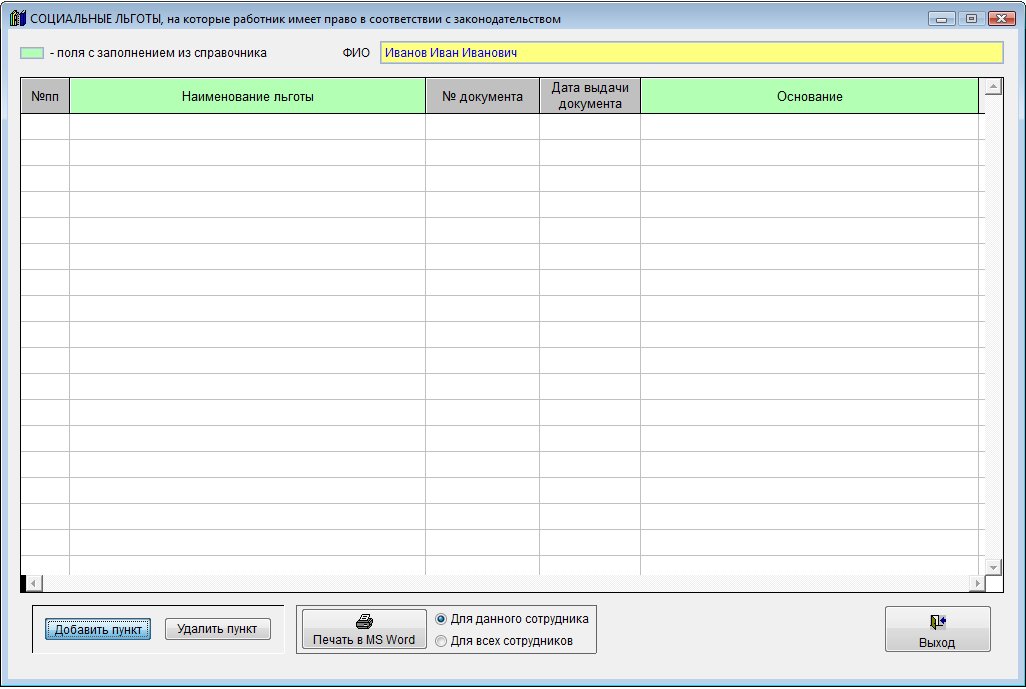Click the Основание column header
1026x689 pixels.
[809, 96]
